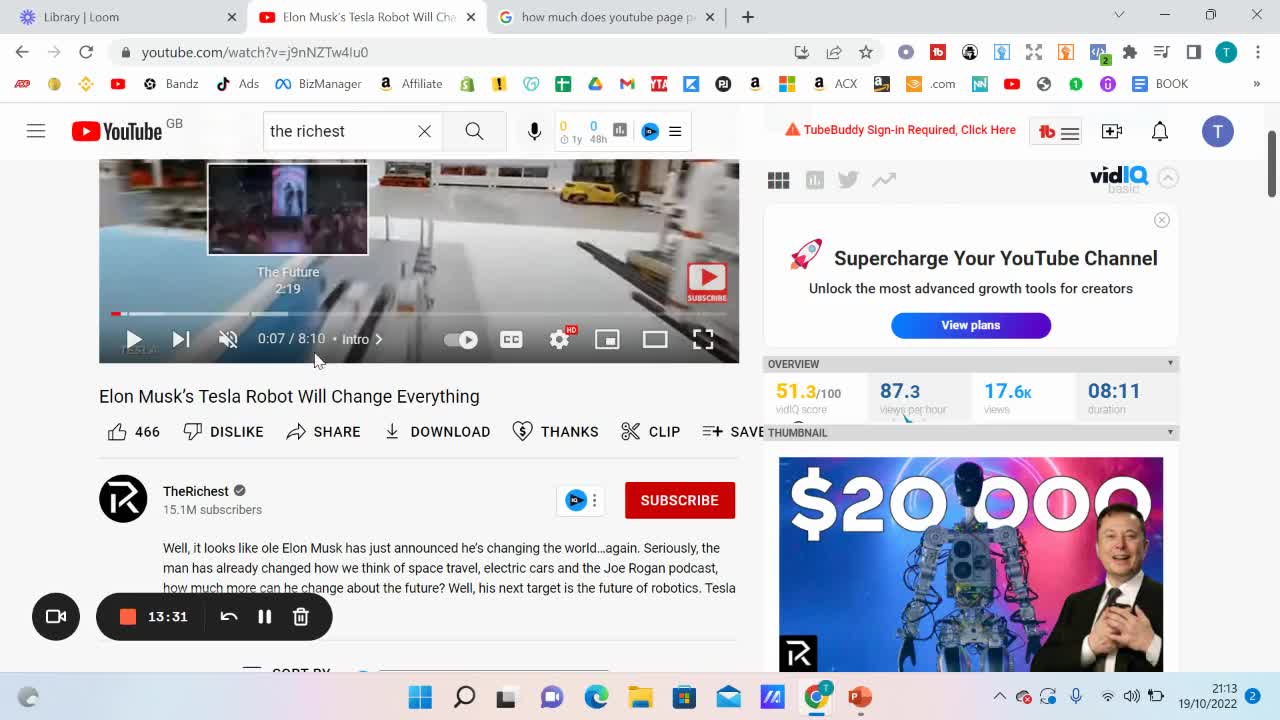
Task: Open TheRichest channel avatar
Action: coord(123,499)
